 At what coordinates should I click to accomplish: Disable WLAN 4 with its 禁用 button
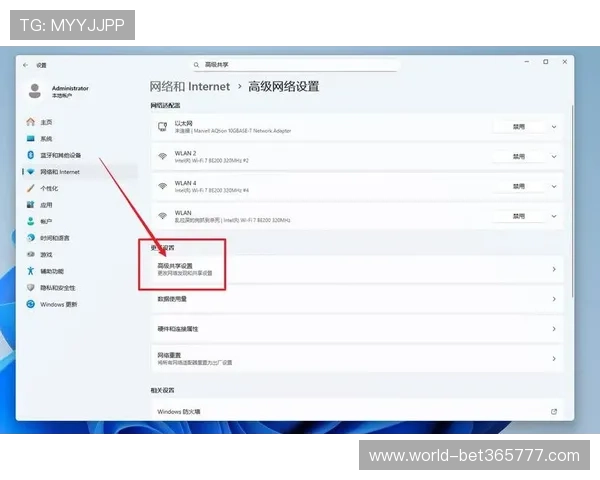pyautogui.click(x=519, y=186)
